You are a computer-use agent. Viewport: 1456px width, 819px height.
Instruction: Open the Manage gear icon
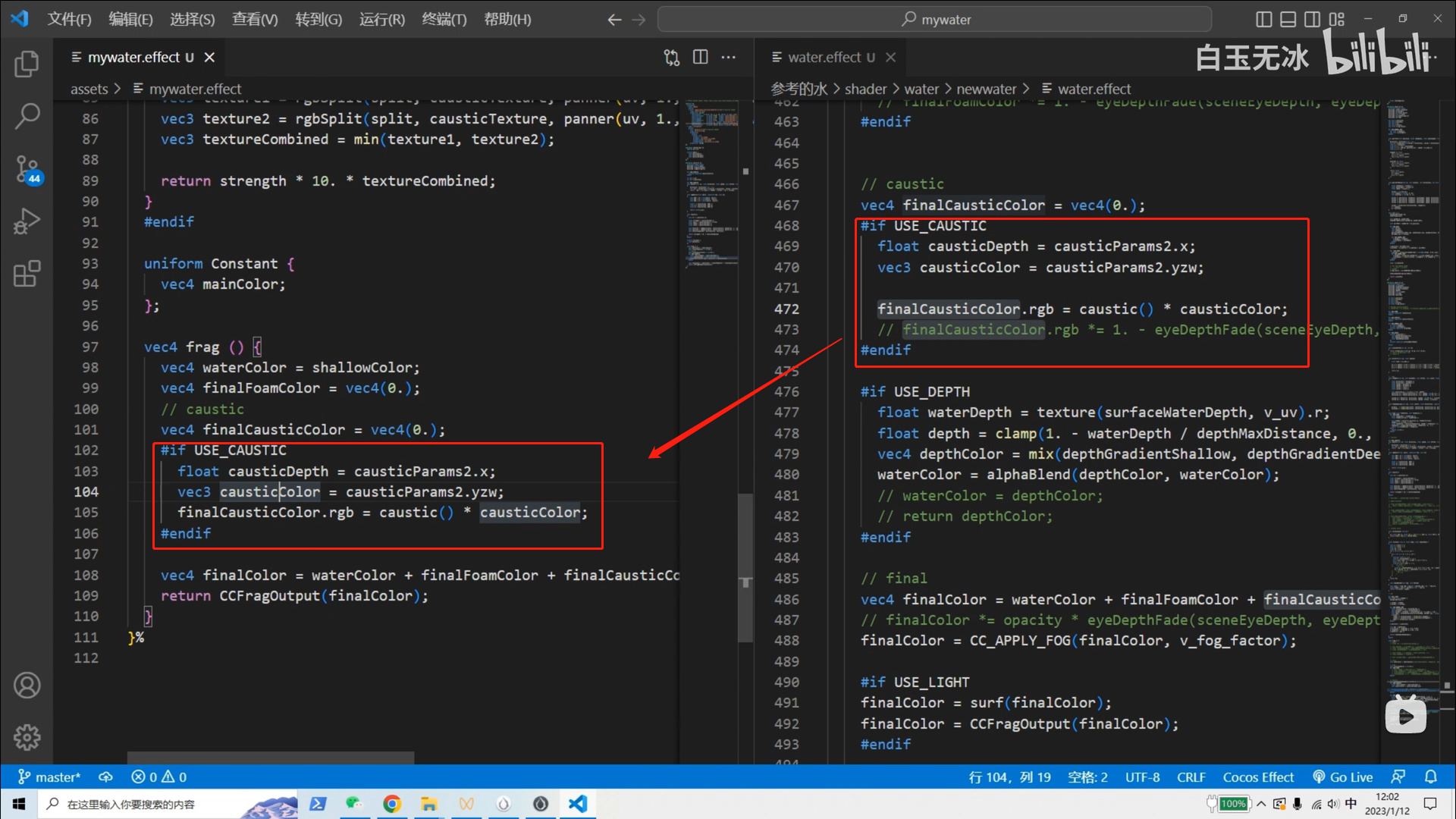tap(27, 737)
